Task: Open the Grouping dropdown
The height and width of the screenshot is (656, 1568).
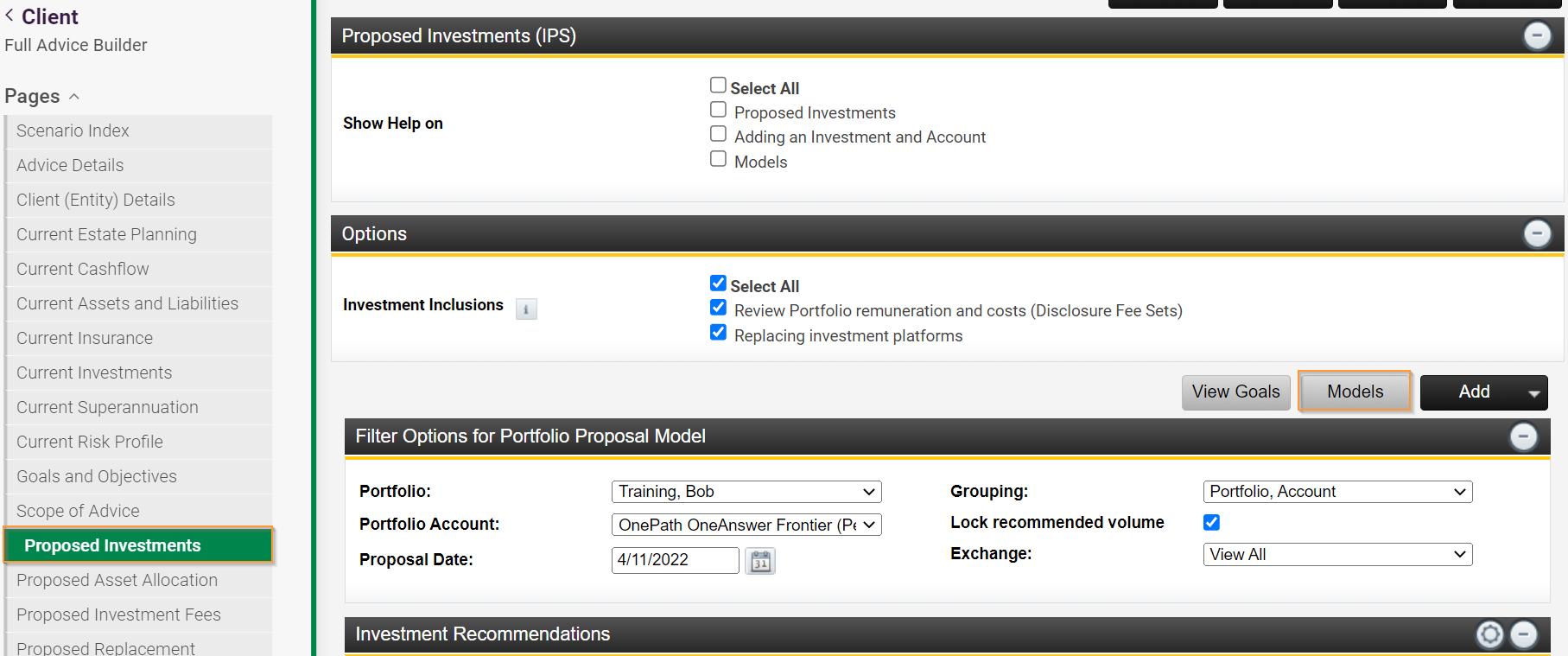Action: coord(1337,492)
